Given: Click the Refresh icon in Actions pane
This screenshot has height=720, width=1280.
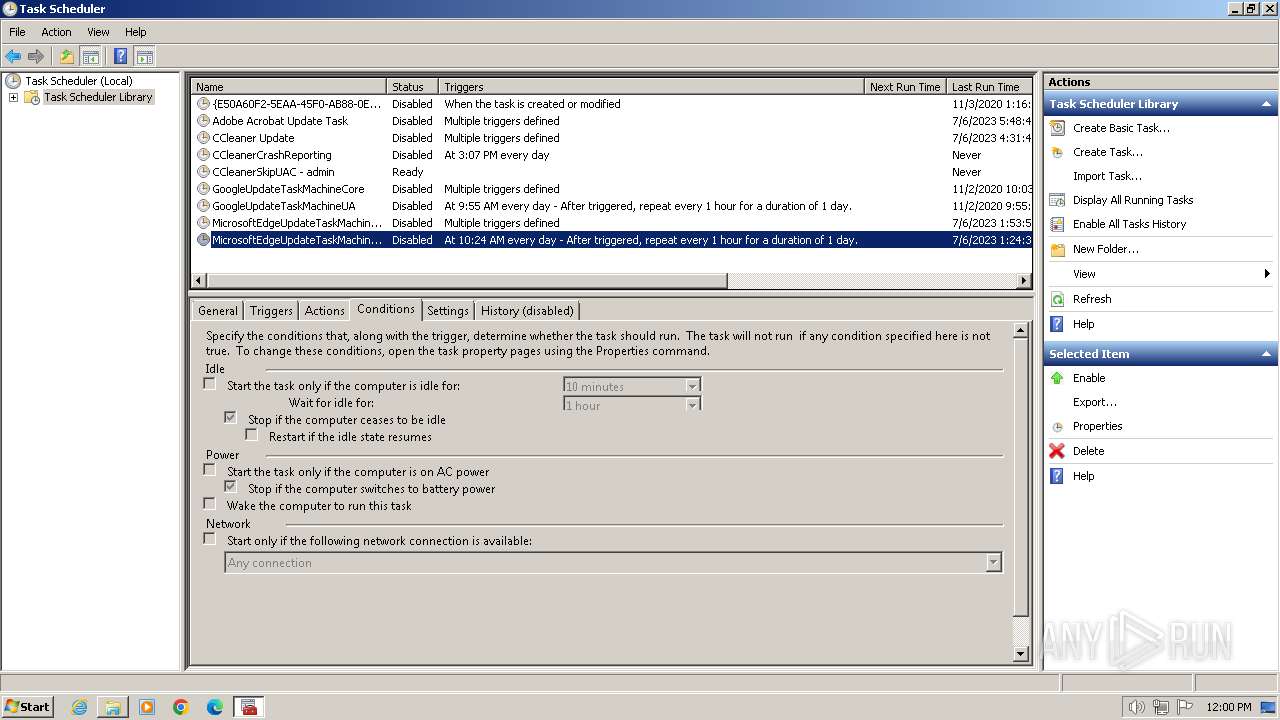Looking at the screenshot, I should pyautogui.click(x=1057, y=299).
